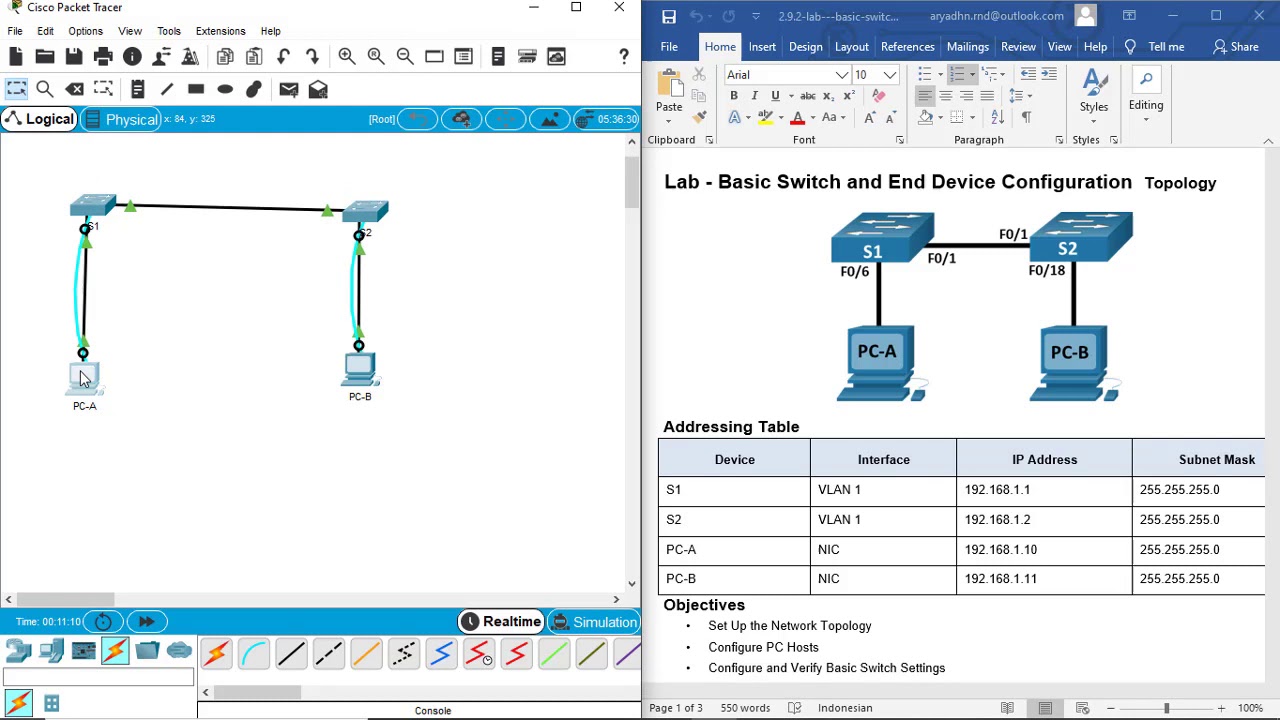Screen dimensions: 1280x720
Task: Switch to Physical workspace view
Action: [120, 120]
